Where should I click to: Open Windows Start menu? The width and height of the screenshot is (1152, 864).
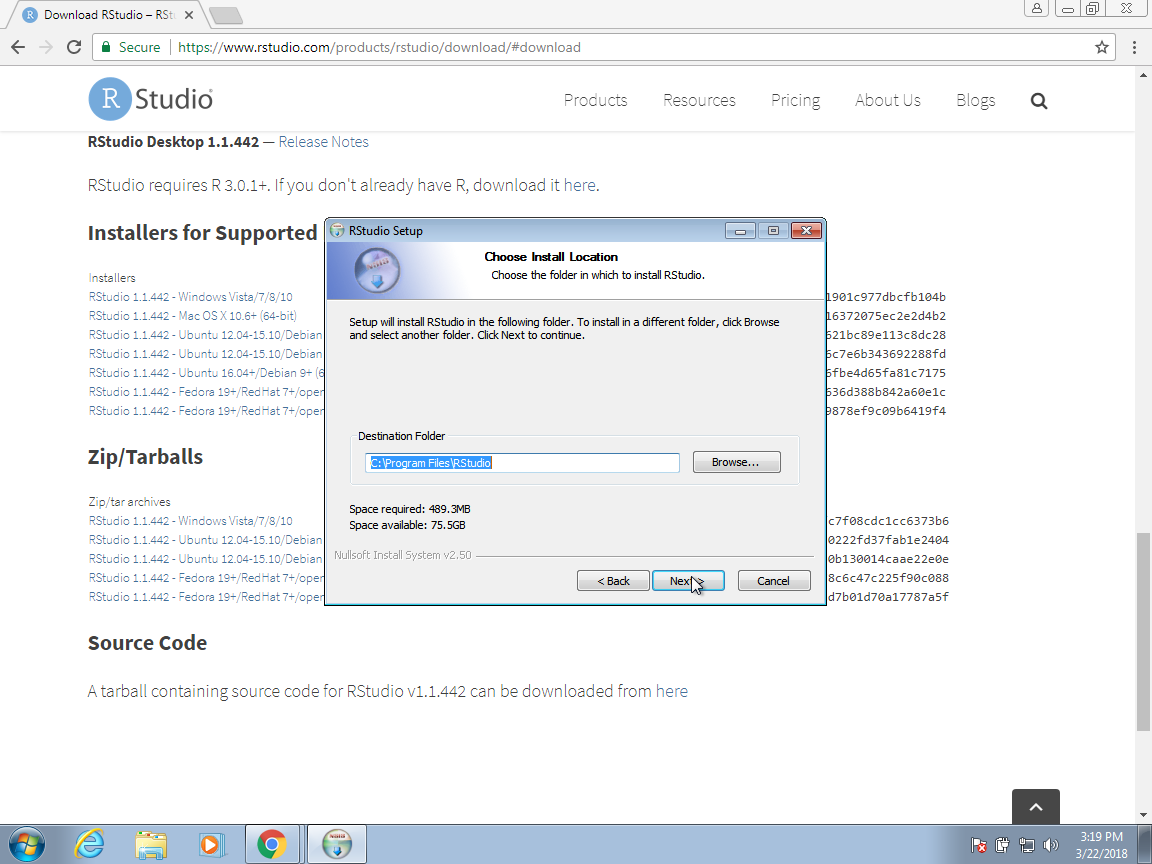[x=25, y=844]
